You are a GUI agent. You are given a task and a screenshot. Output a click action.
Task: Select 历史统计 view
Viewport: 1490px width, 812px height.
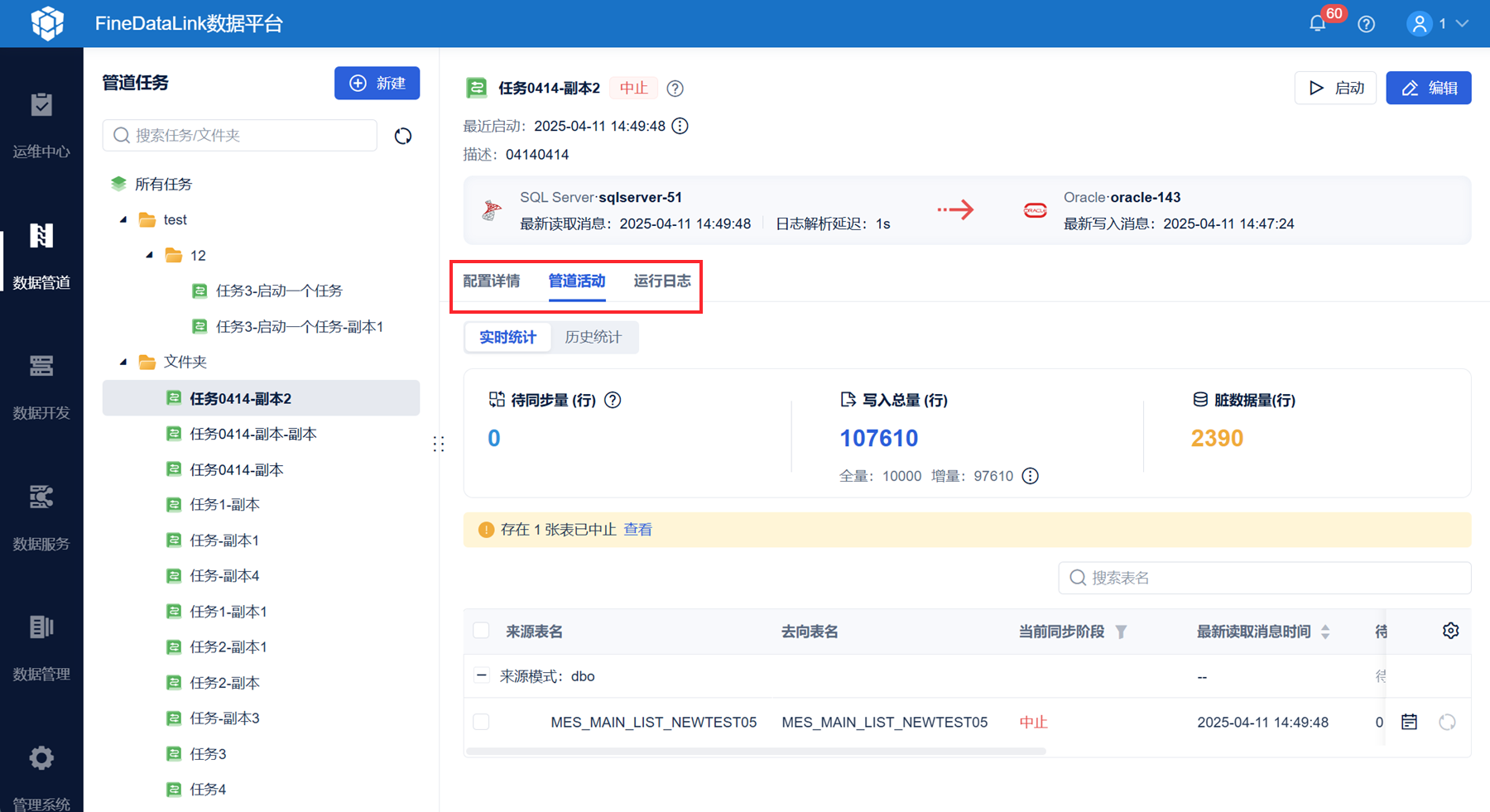(594, 337)
